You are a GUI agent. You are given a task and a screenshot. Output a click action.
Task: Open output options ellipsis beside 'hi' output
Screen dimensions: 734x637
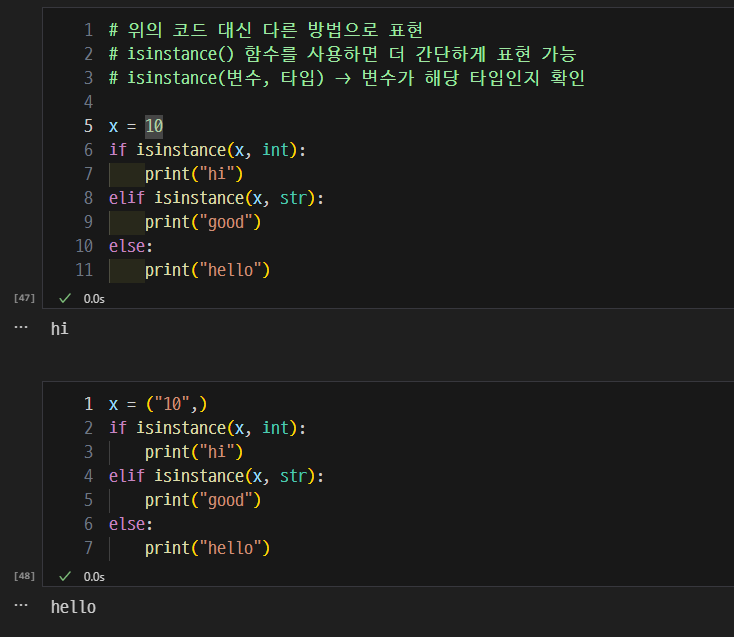pos(21,327)
